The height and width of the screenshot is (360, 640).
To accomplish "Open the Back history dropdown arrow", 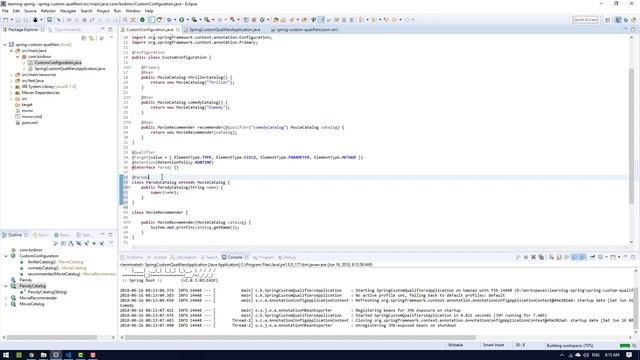I will coord(400,20).
